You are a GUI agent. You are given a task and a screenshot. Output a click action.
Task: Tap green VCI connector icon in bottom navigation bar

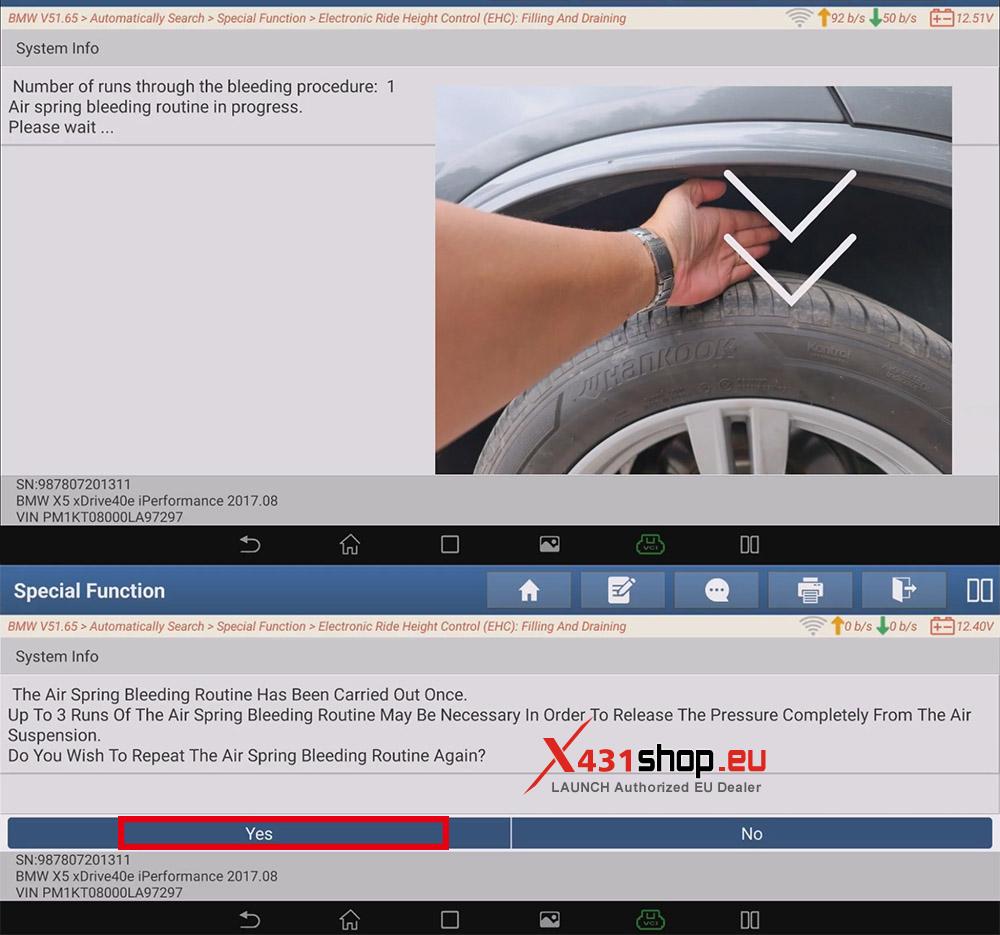pyautogui.click(x=650, y=918)
